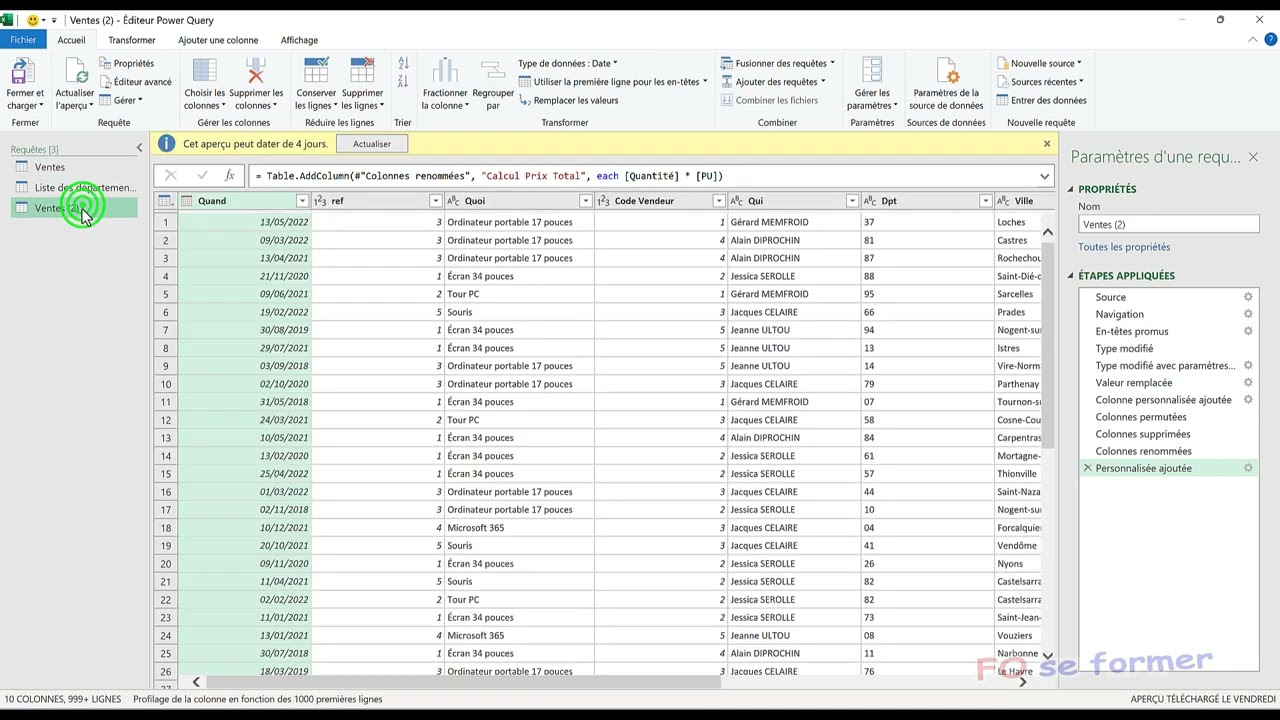The height and width of the screenshot is (720, 1280).
Task: Open Nouvelle source dropdown
Action: [1040, 63]
